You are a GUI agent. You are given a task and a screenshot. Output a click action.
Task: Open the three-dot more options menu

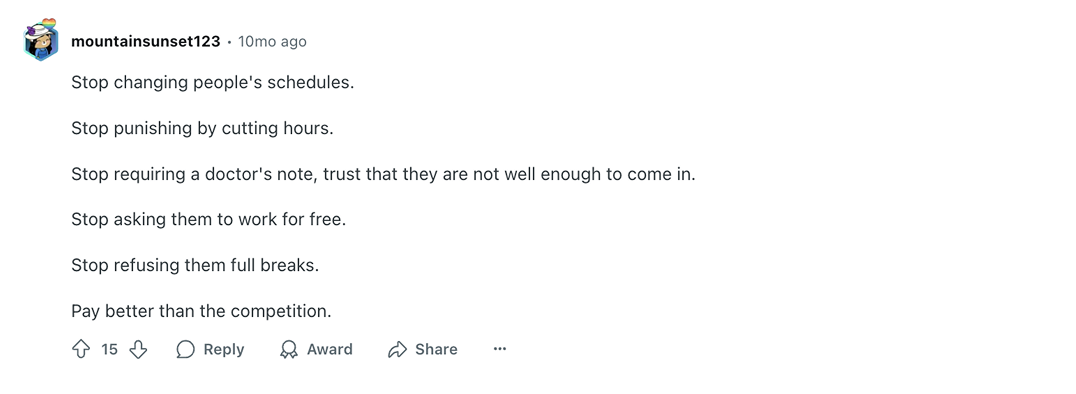500,349
